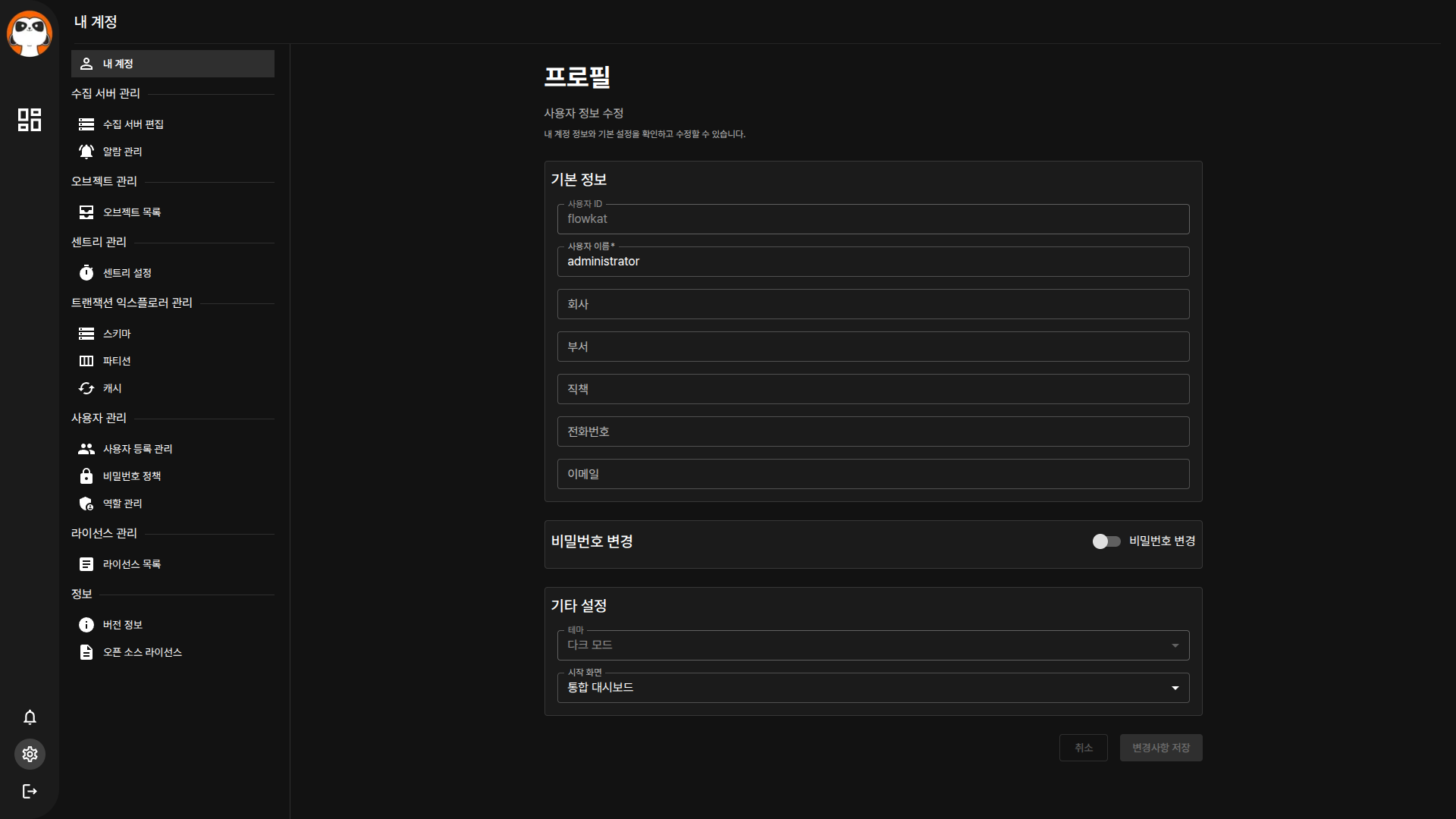Image resolution: width=1456 pixels, height=819 pixels.
Task: Open 사용자 등록 관리 menu item
Action: click(138, 449)
